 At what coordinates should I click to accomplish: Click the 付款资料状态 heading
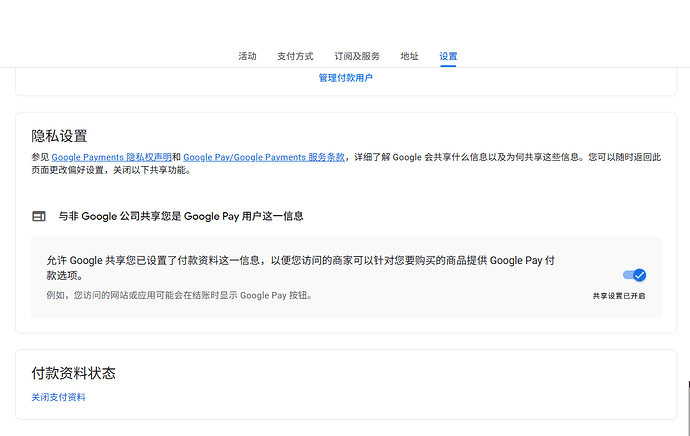tap(73, 373)
